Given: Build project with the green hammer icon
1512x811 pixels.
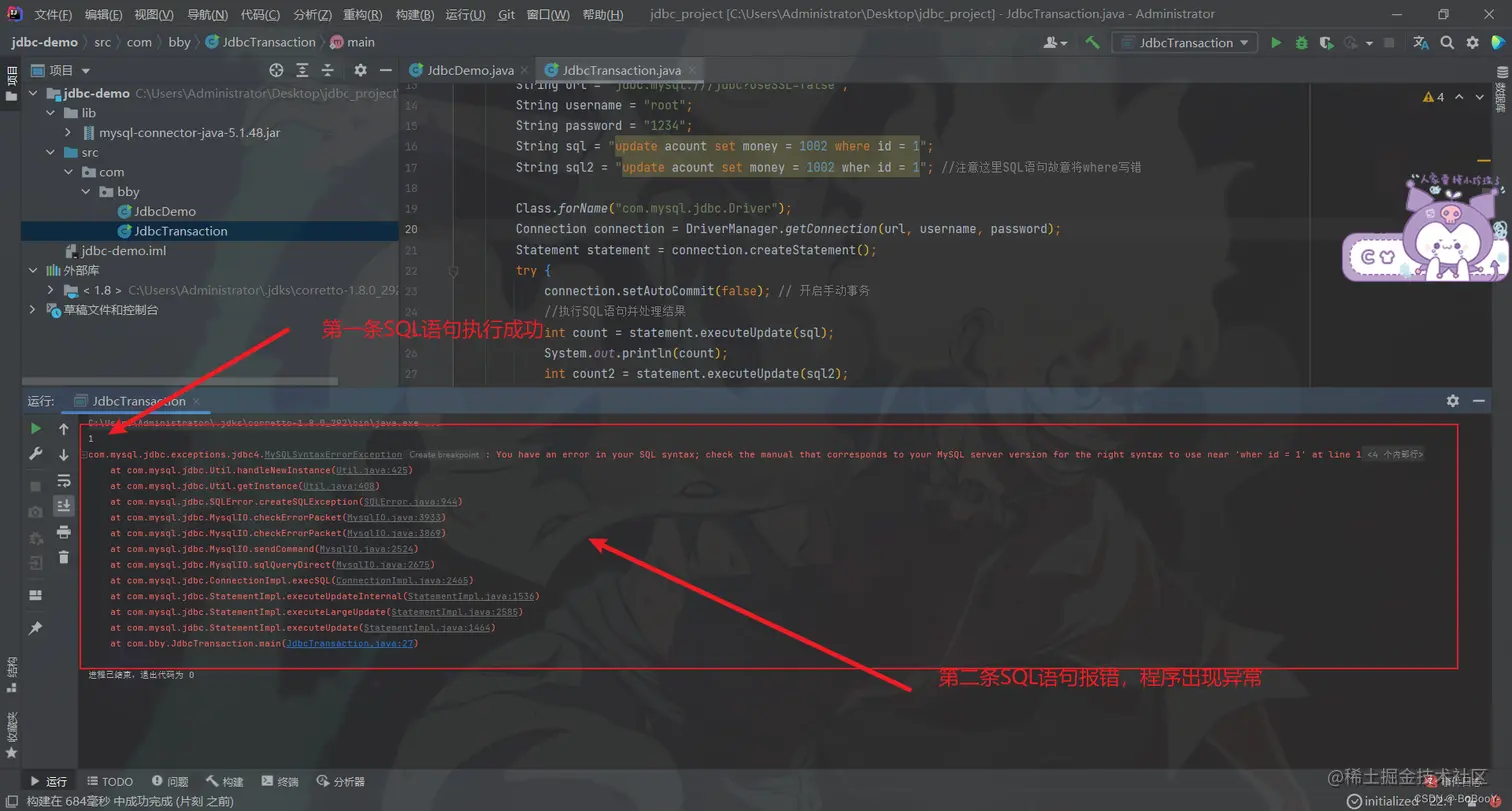Looking at the screenshot, I should 1092,43.
